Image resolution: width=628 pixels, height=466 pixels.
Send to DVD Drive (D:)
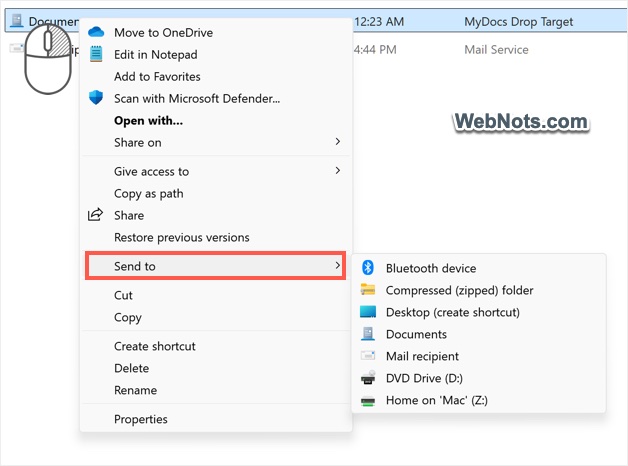point(479,378)
